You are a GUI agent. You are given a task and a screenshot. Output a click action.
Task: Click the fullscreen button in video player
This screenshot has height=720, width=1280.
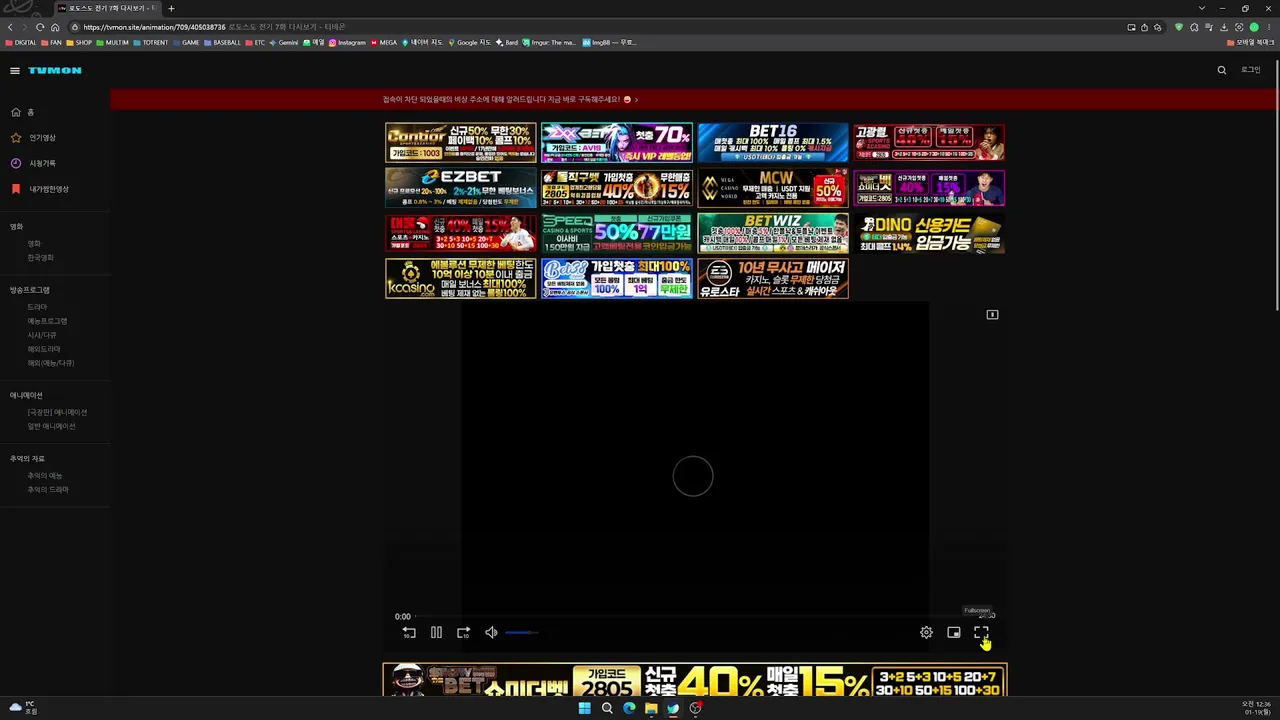pos(981,633)
